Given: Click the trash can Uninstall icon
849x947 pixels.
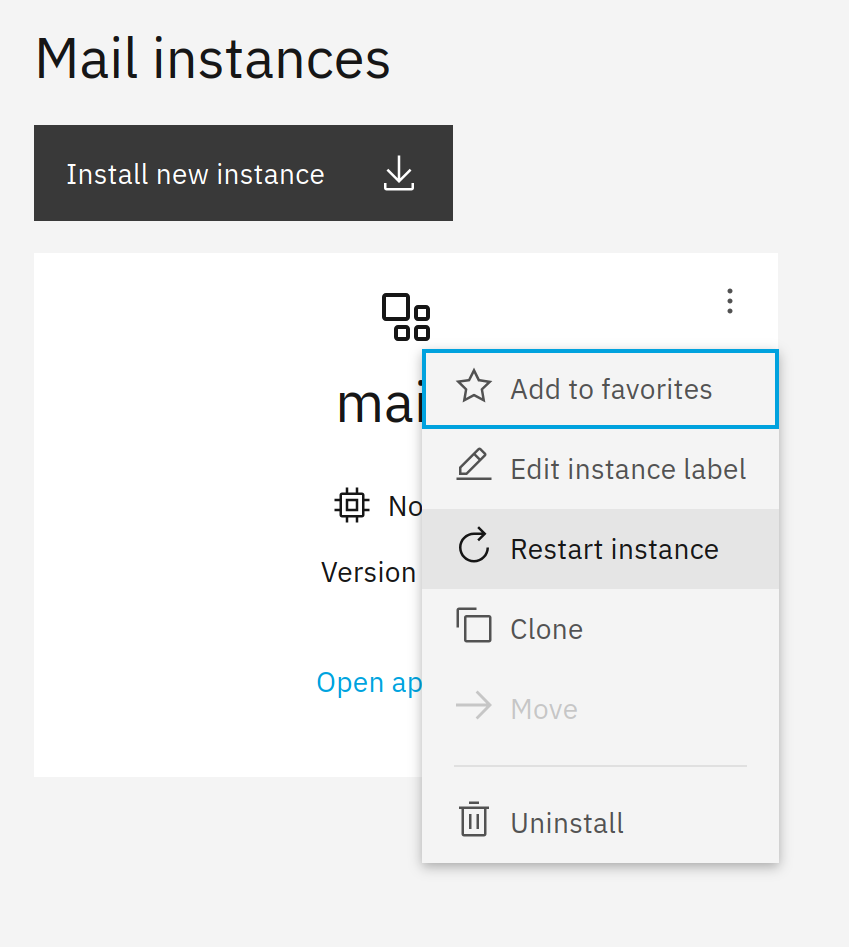Looking at the screenshot, I should tap(473, 820).
